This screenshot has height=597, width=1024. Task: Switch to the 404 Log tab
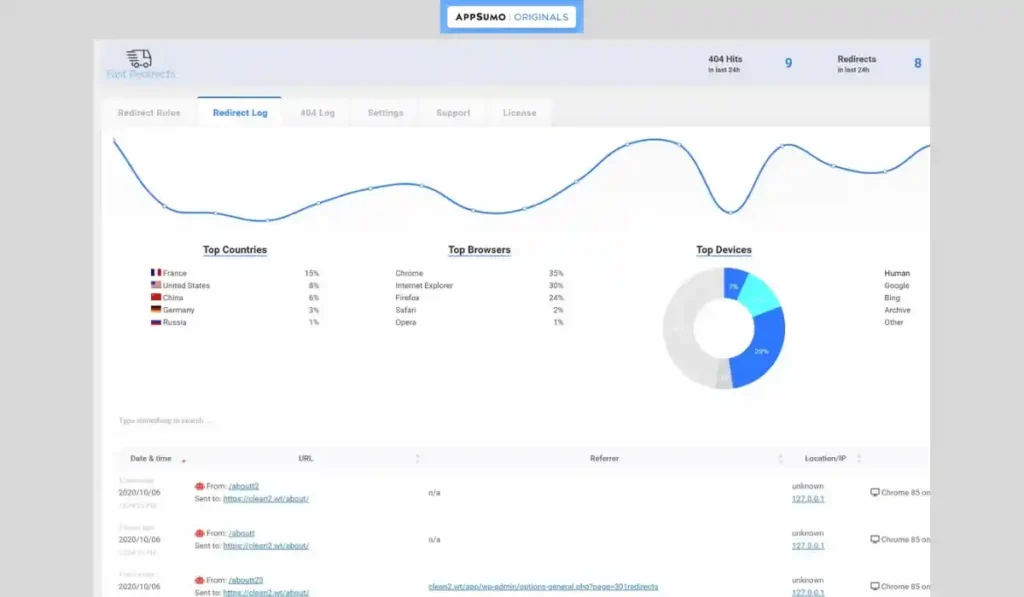(x=317, y=113)
